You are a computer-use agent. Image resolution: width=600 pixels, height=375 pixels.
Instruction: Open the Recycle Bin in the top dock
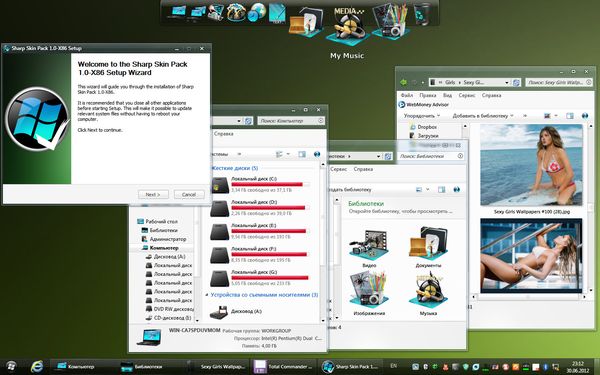422,14
